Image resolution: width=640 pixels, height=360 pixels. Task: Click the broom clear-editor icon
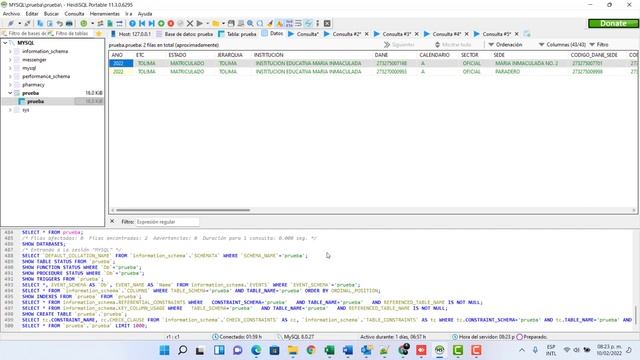(x=269, y=23)
